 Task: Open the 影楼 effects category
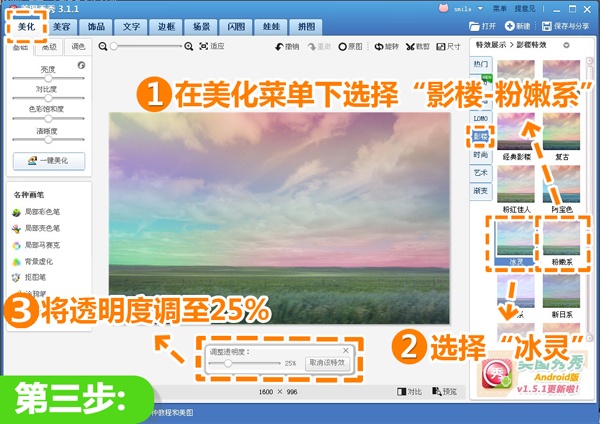[481, 137]
